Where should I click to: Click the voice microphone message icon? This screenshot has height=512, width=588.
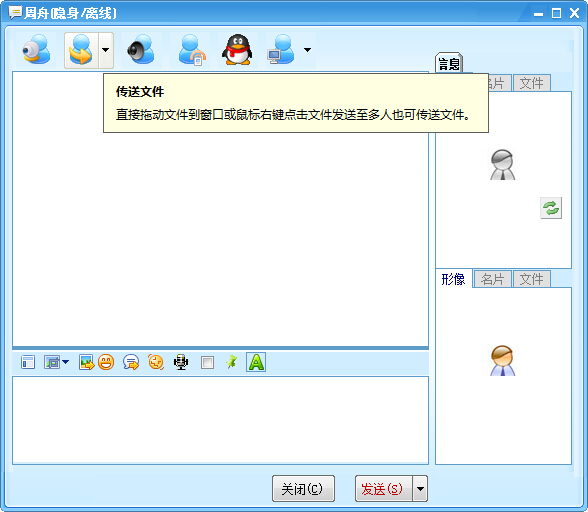click(181, 362)
